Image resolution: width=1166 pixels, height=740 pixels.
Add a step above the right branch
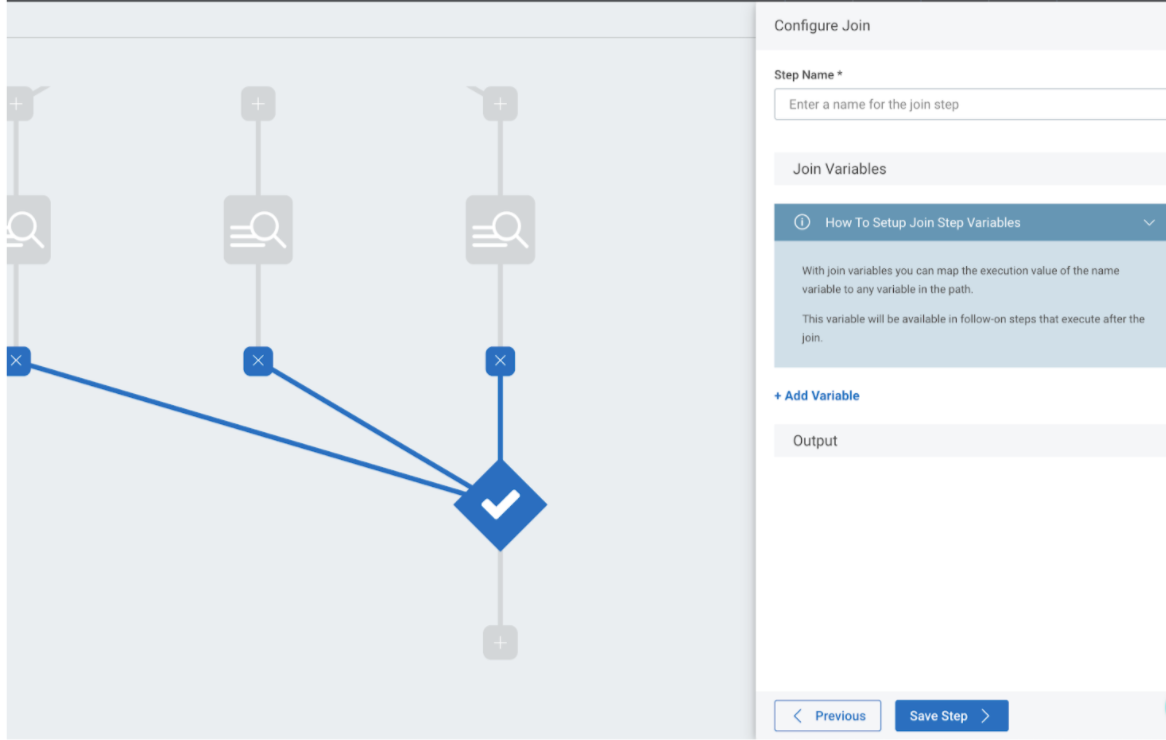point(500,104)
